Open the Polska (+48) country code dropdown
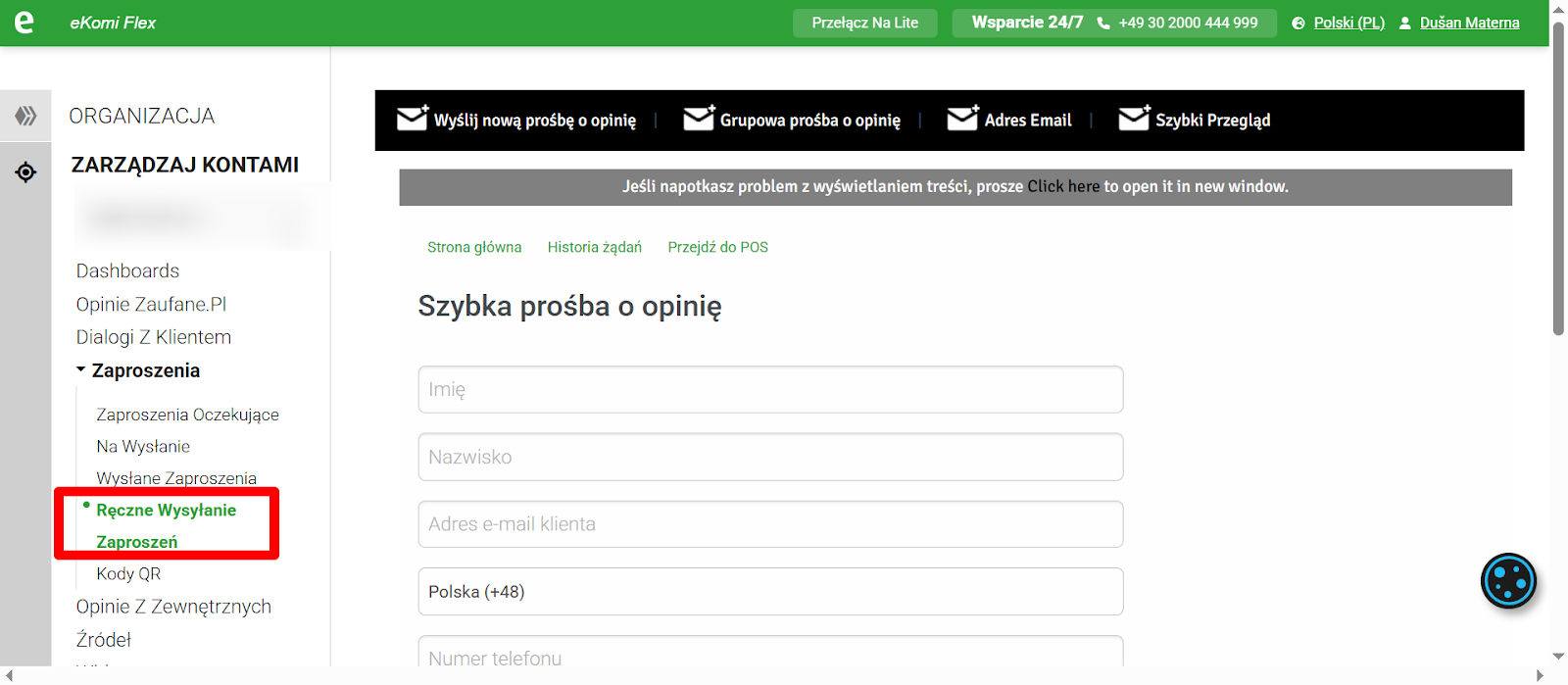1568x685 pixels. coord(770,592)
